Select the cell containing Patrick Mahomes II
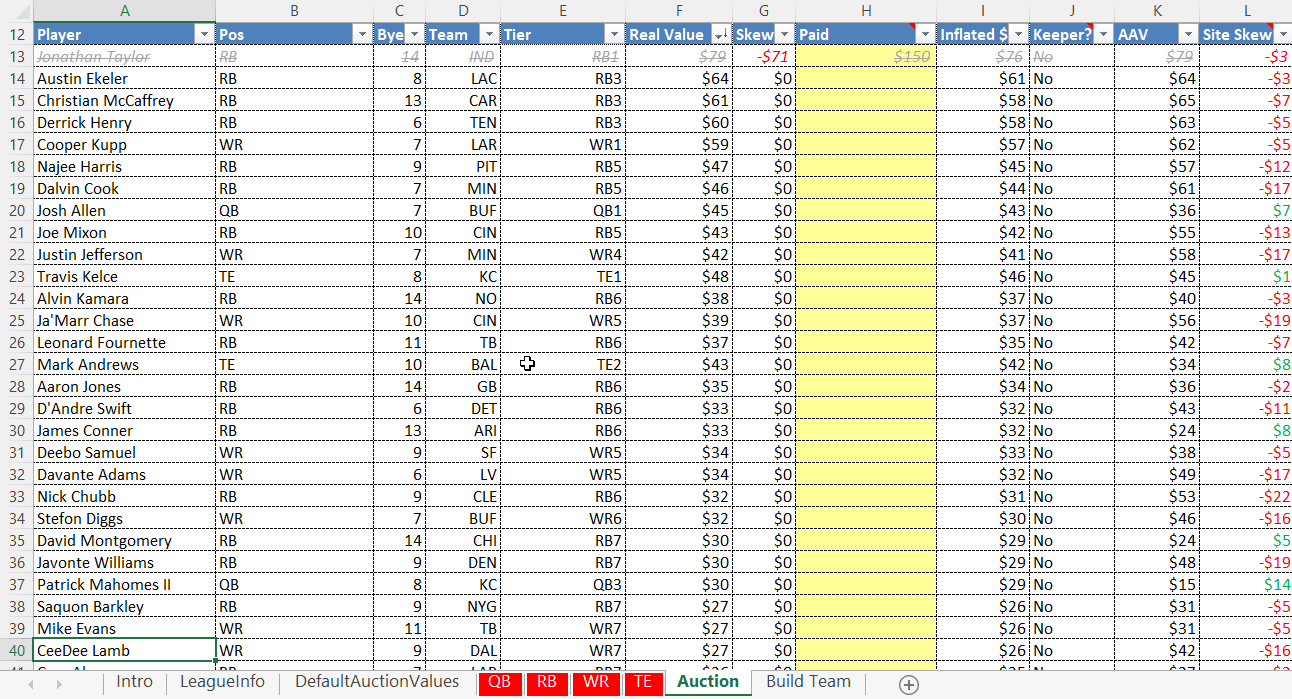The height and width of the screenshot is (699, 1292). click(x=124, y=584)
